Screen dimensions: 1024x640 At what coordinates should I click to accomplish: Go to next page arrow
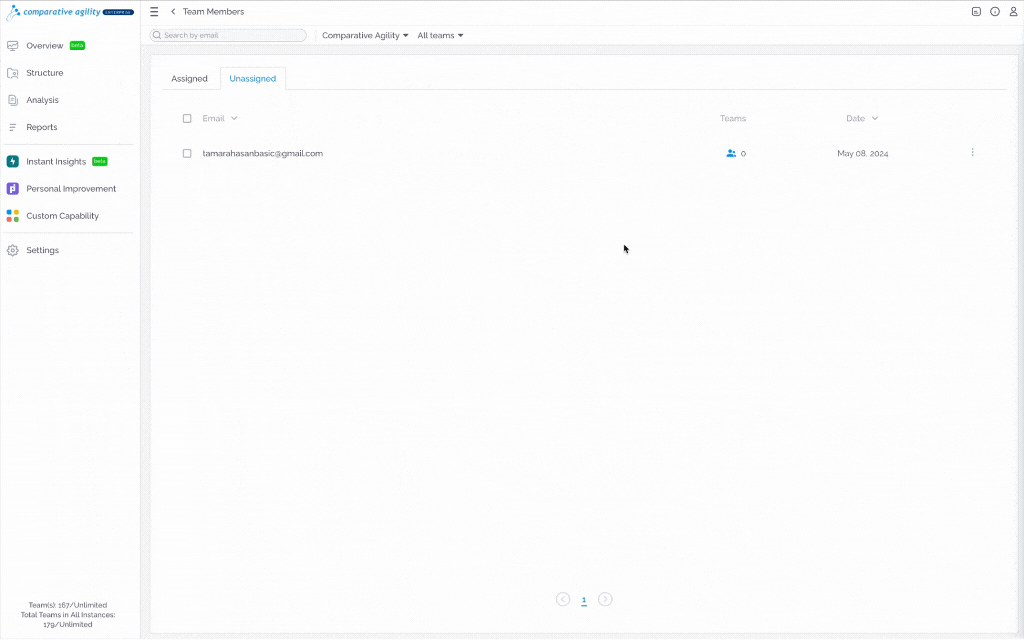tap(605, 599)
